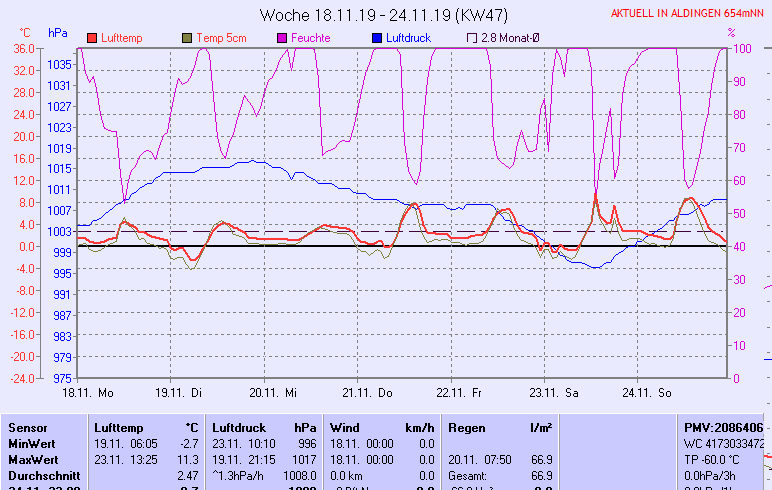Click the Sensor column header
The height and width of the screenshot is (490, 772).
pyautogui.click(x=27, y=427)
